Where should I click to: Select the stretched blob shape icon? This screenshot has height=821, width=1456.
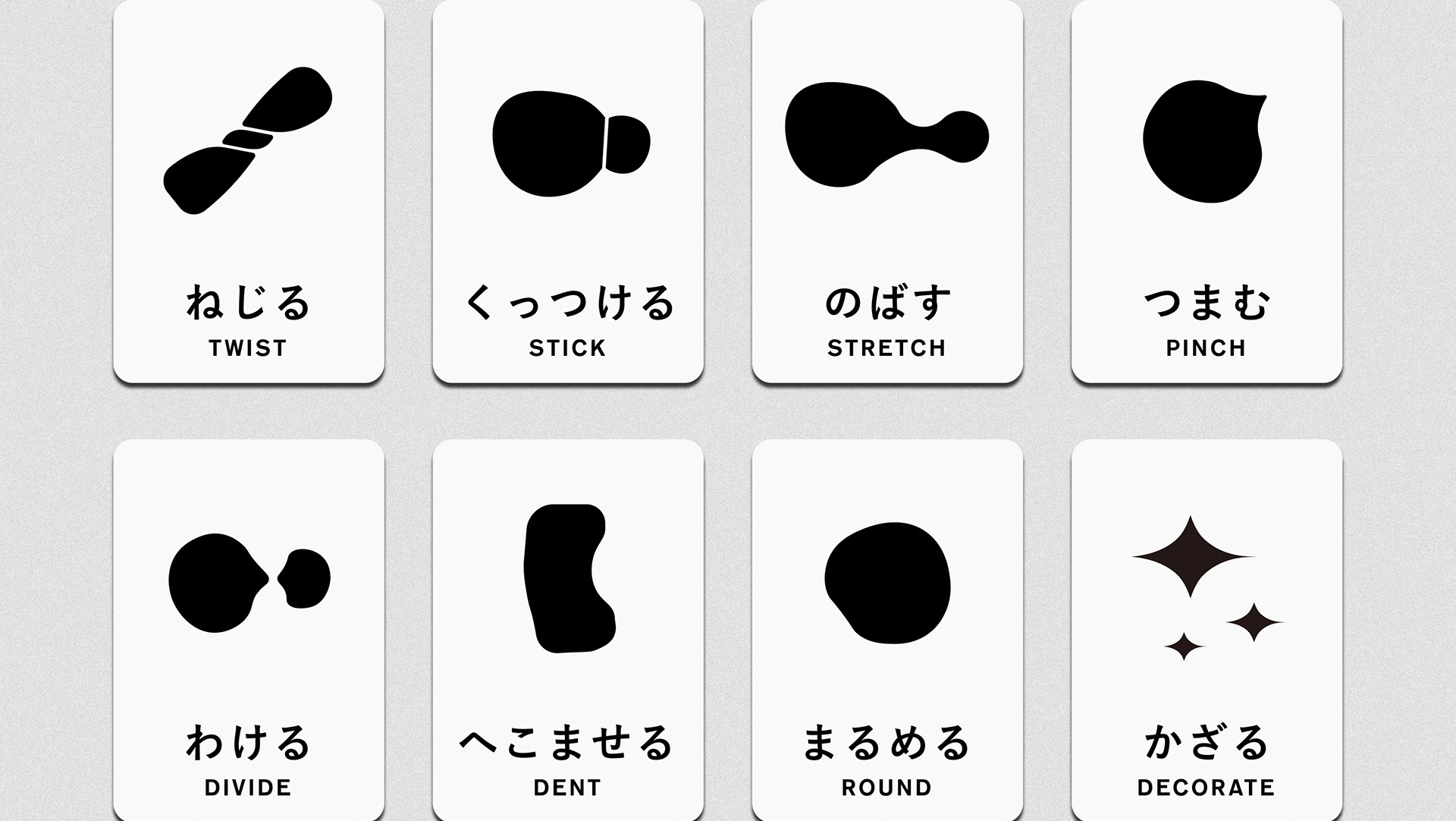[886, 135]
